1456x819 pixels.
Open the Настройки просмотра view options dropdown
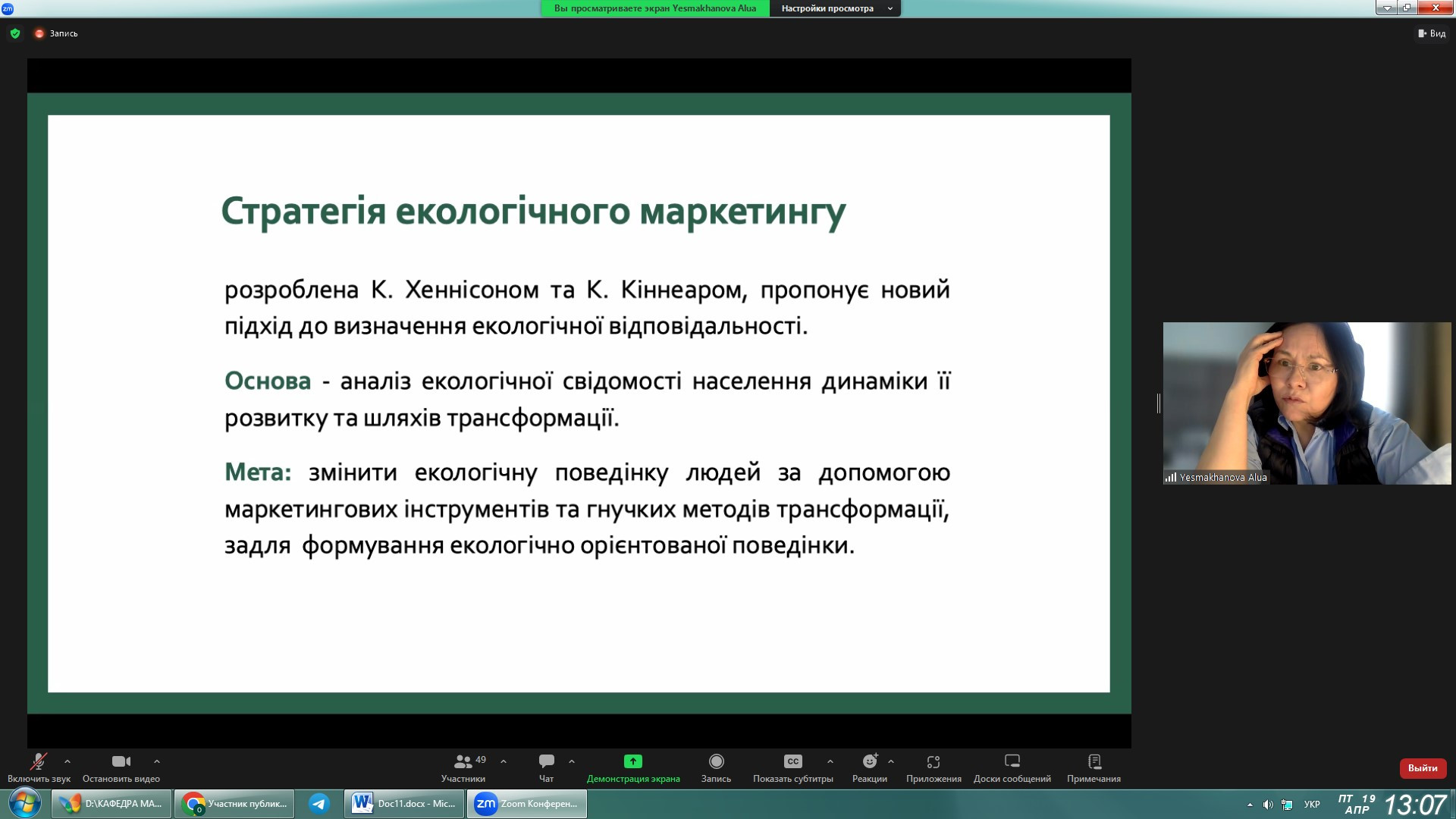(835, 8)
